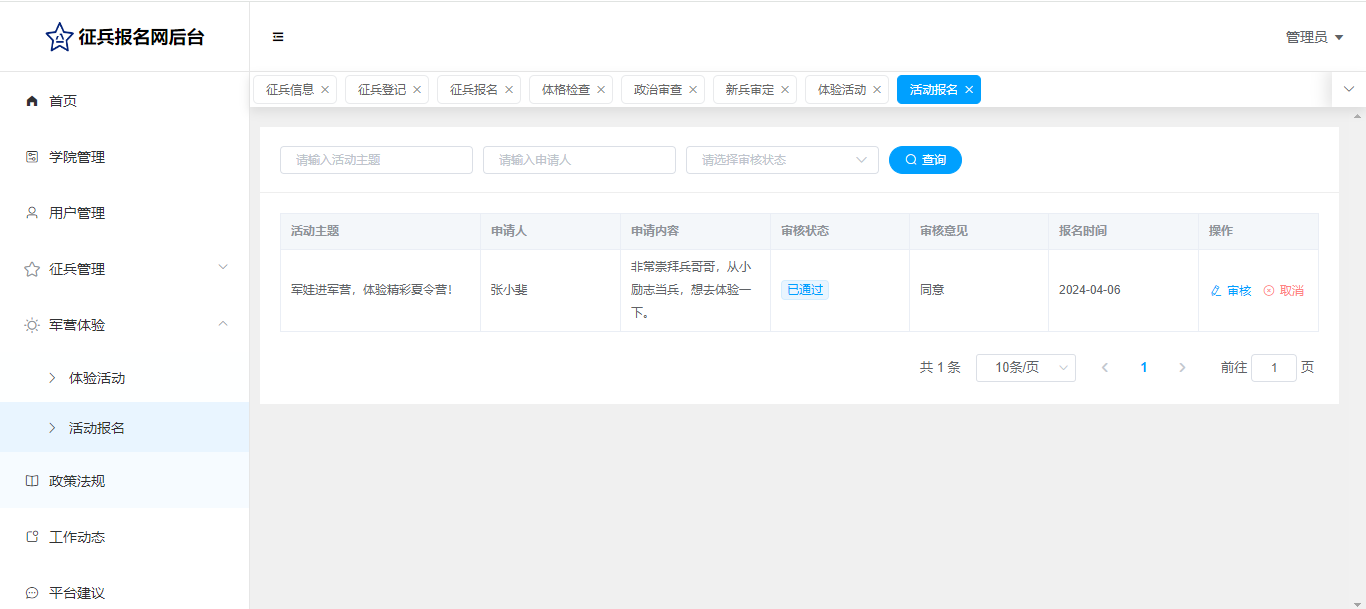This screenshot has width=1366, height=609.
Task: Open 学院管理 in the sidebar
Action: pyautogui.click(x=77, y=157)
